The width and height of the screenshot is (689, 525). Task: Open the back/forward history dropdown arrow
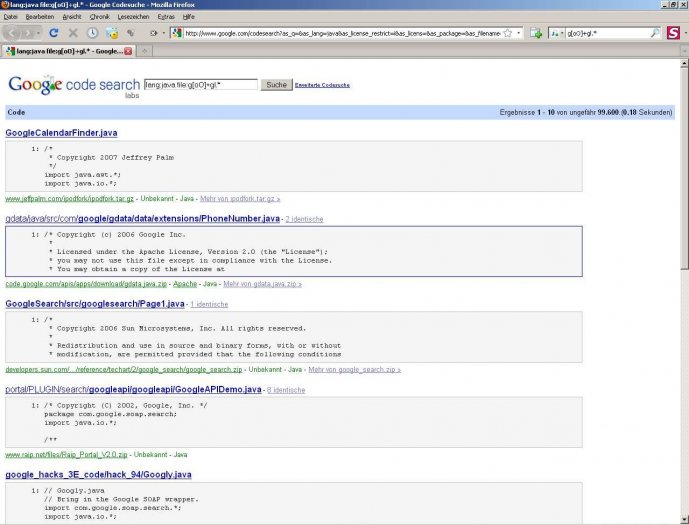point(39,33)
